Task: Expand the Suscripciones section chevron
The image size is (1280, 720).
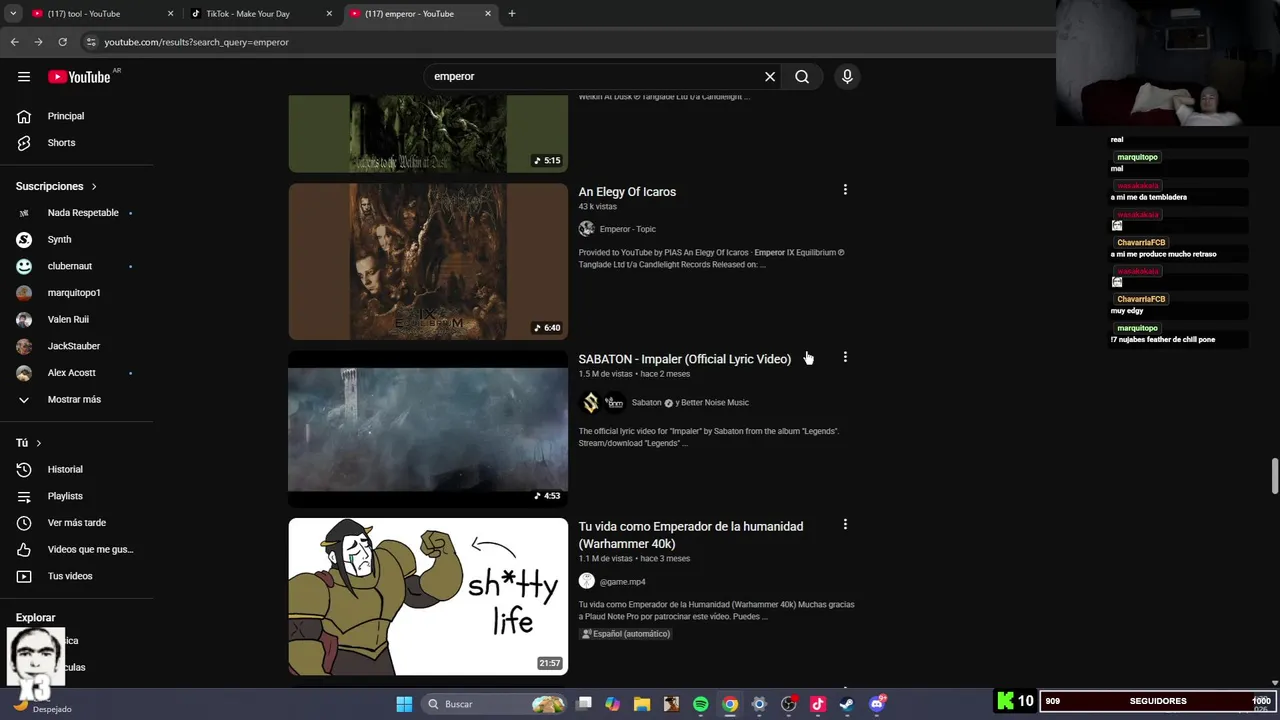Action: click(94, 187)
